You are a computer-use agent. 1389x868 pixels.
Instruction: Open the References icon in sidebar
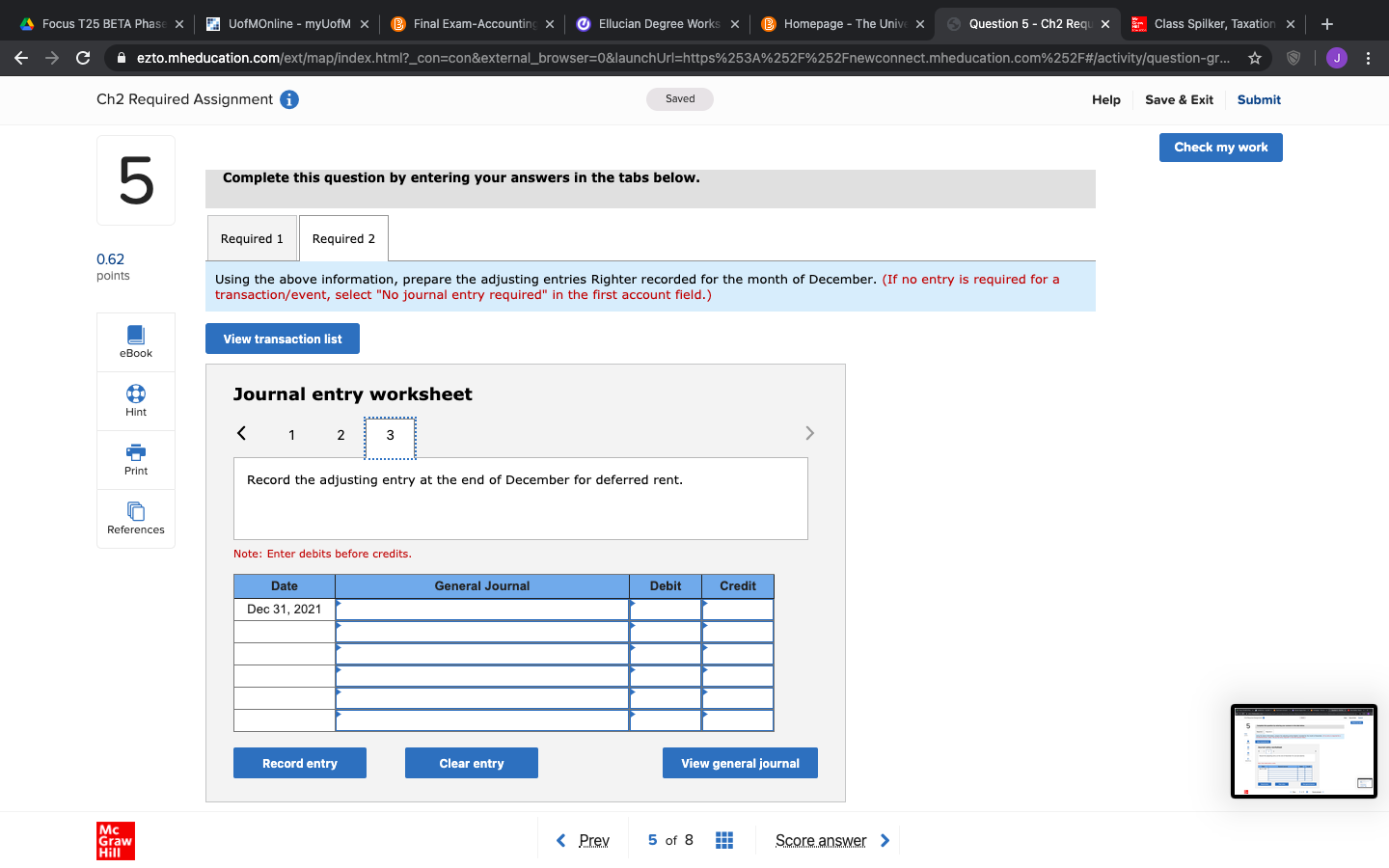click(136, 511)
